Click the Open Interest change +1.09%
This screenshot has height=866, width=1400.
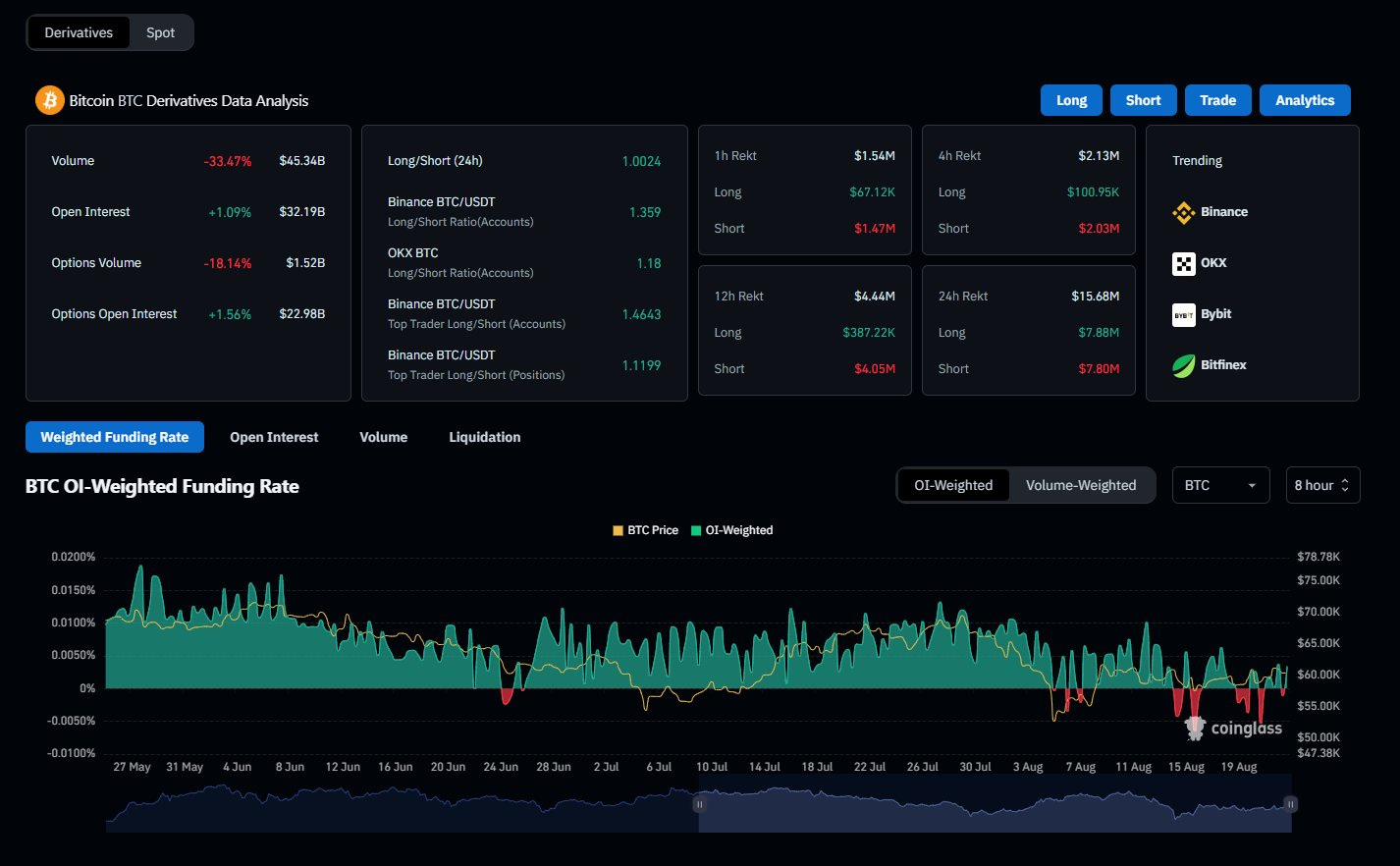tap(230, 212)
